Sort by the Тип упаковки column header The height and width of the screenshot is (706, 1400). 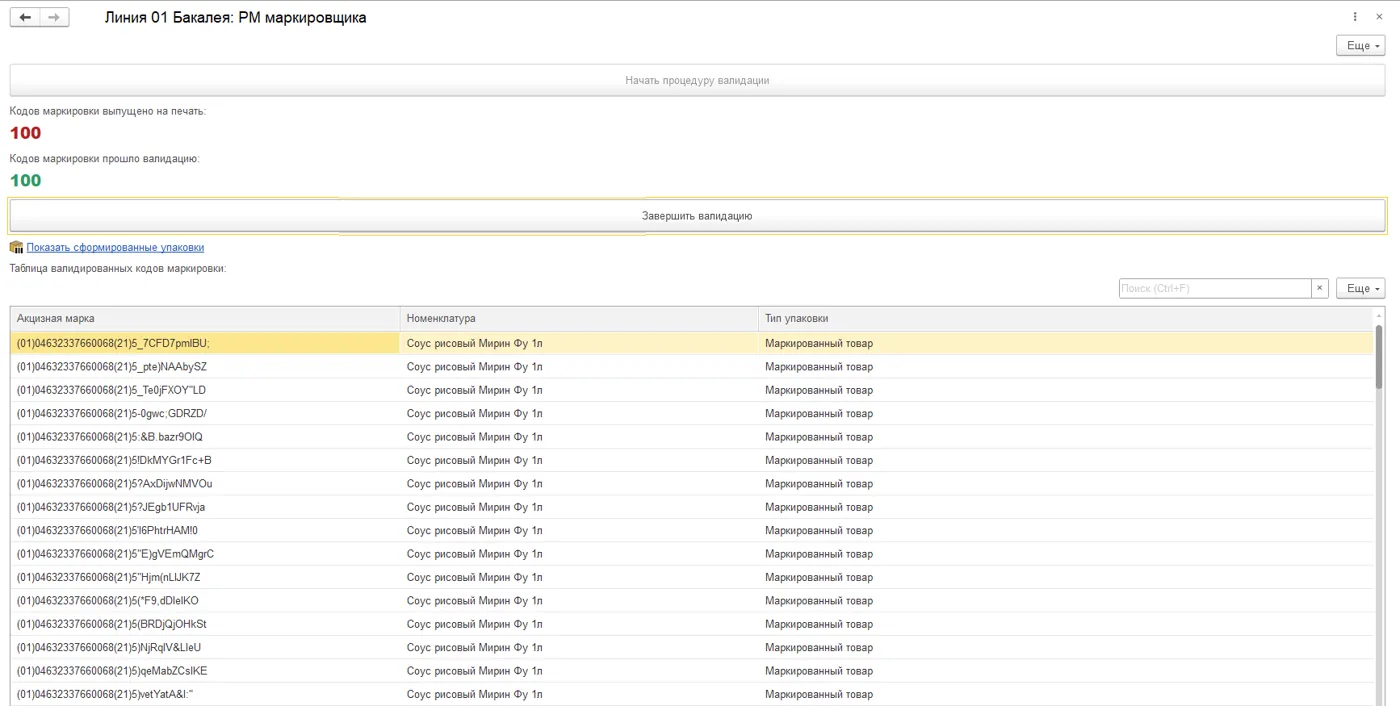(1065, 318)
